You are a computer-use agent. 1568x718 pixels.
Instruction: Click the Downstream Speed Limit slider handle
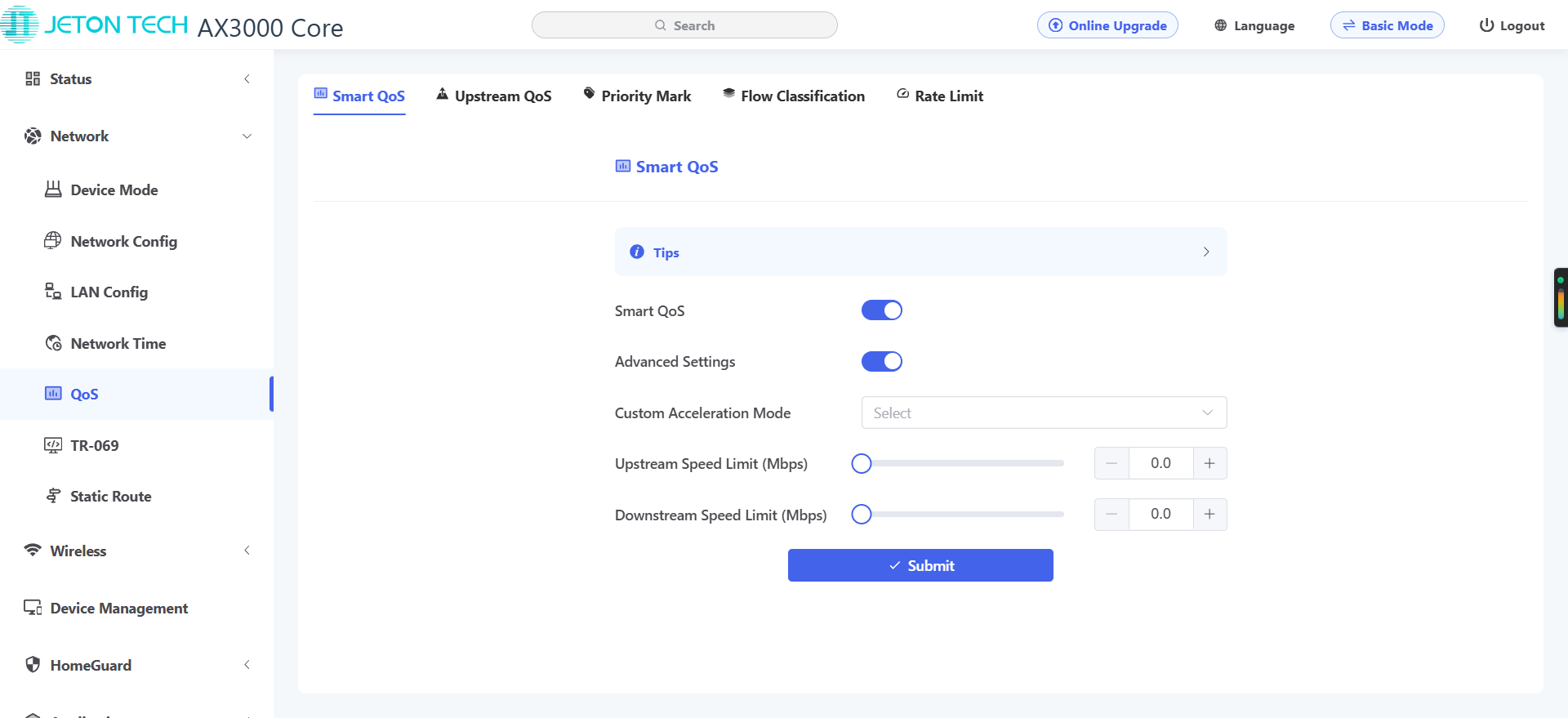[x=862, y=514]
